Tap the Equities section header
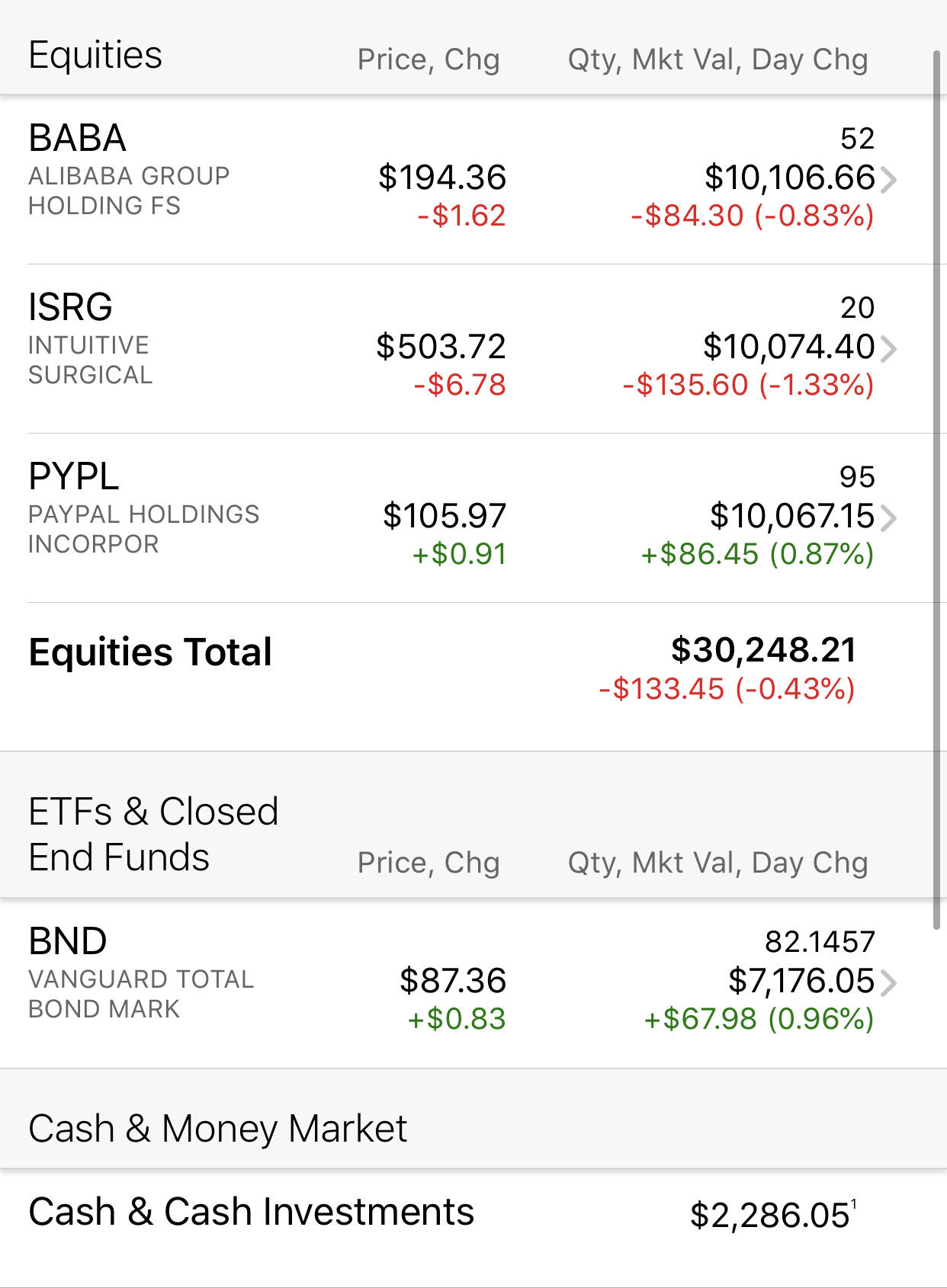The width and height of the screenshot is (947, 1288). click(x=95, y=55)
